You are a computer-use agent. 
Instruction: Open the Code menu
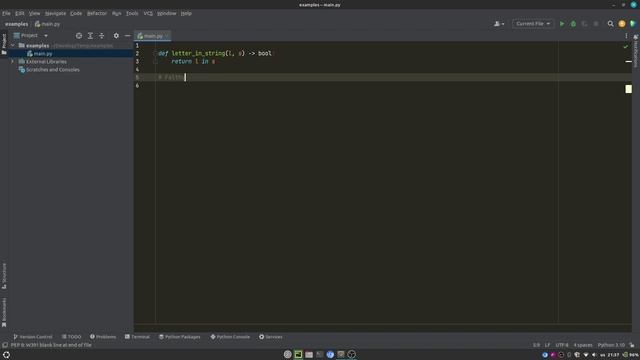coord(76,13)
